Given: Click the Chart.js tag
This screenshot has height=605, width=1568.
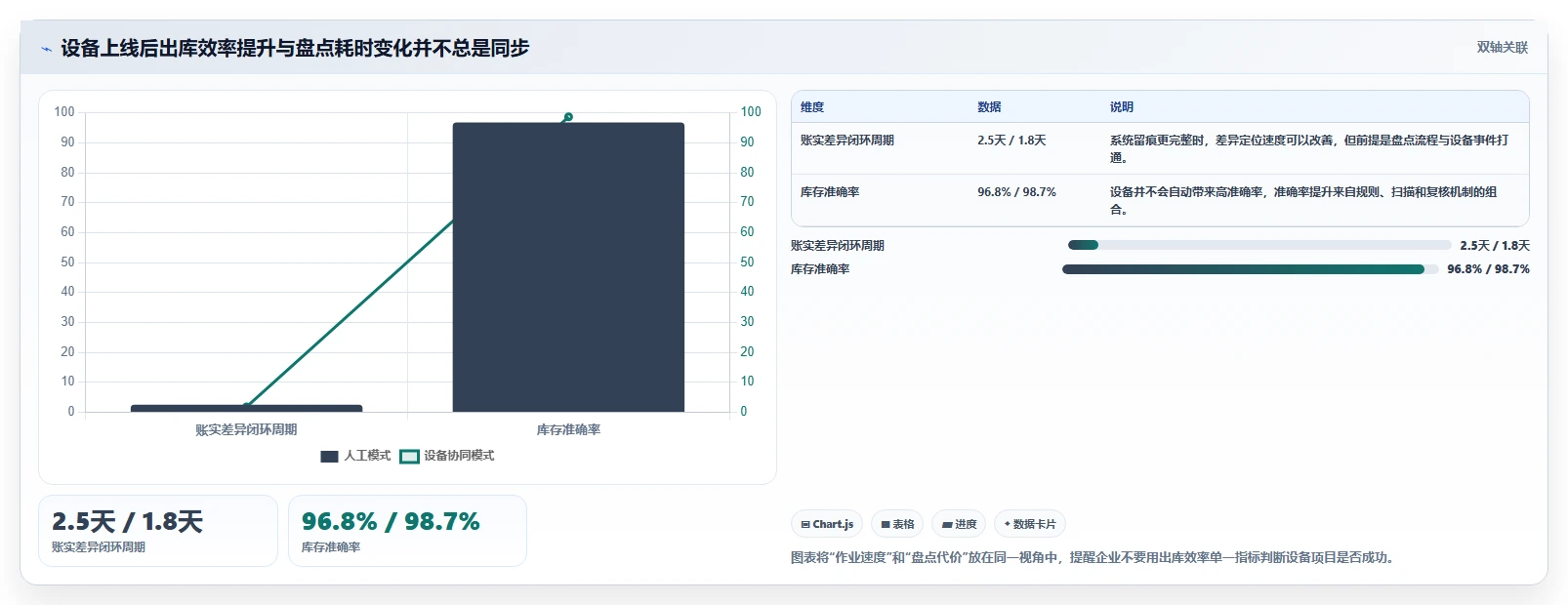Looking at the screenshot, I should point(827,524).
